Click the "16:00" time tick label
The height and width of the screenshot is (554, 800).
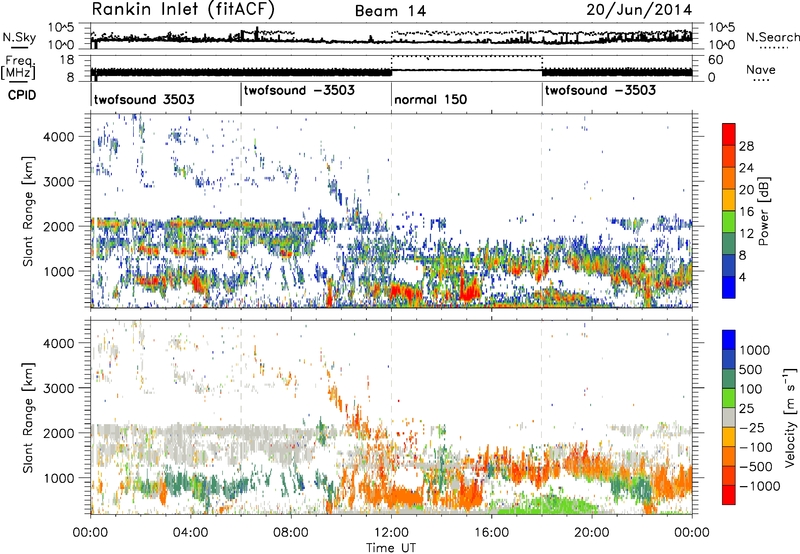click(x=491, y=533)
